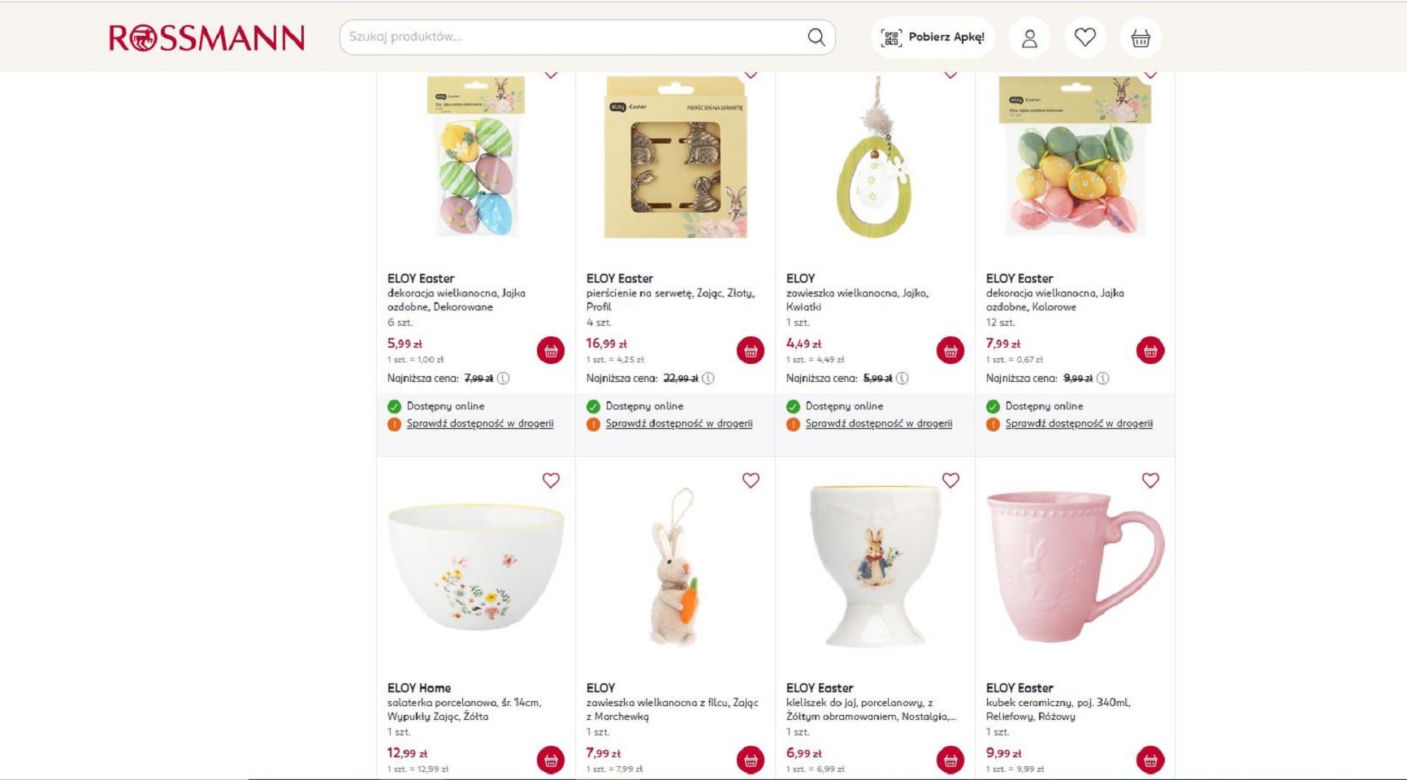This screenshot has height=780, width=1407.
Task: Open the favorites heart icon in header
Action: (x=1085, y=38)
